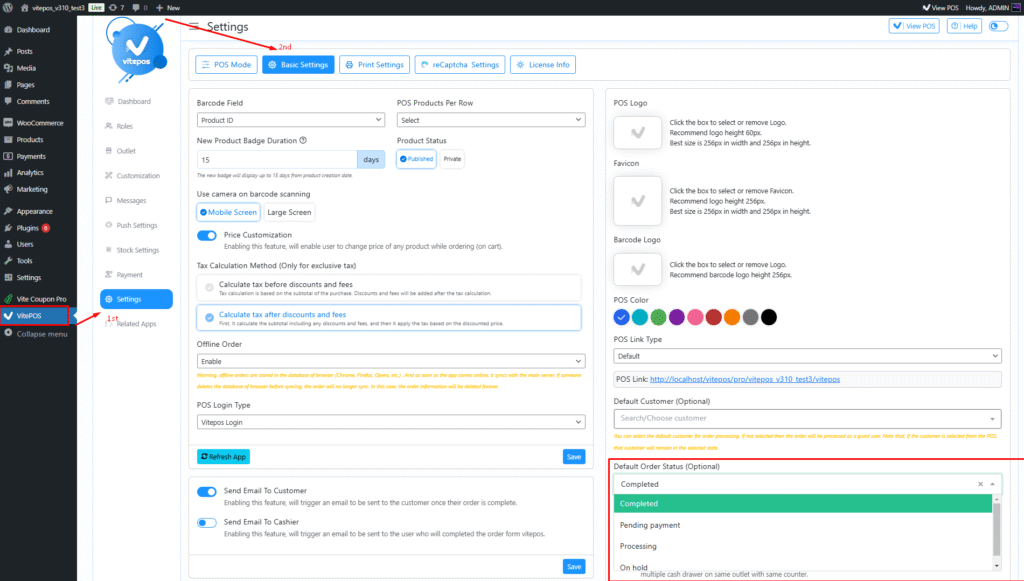Choose Mobile Screen for barcode scanning
This screenshot has height=581, width=1024.
pyautogui.click(x=229, y=212)
